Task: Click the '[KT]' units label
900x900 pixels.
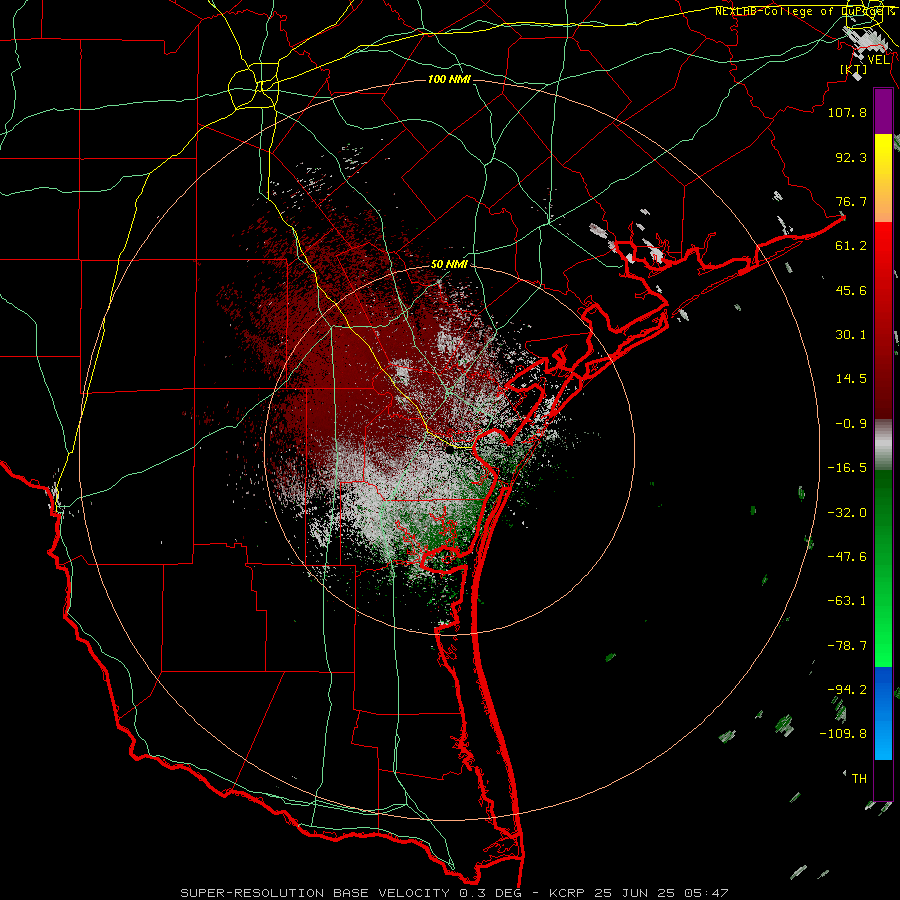Action: click(x=854, y=69)
